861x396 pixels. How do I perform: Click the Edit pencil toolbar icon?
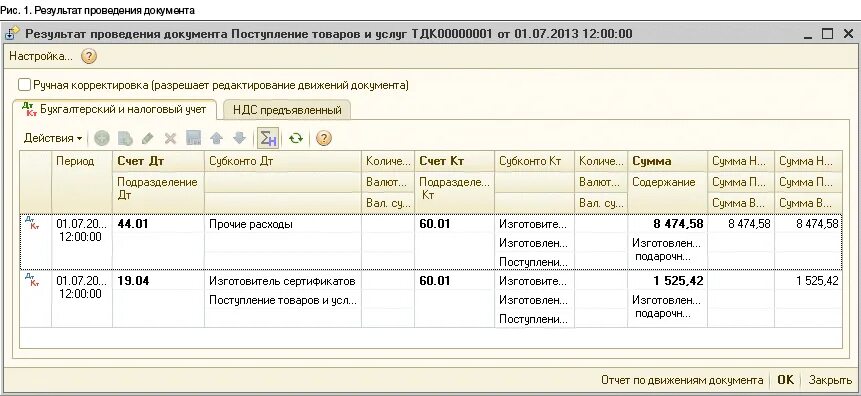(147, 138)
